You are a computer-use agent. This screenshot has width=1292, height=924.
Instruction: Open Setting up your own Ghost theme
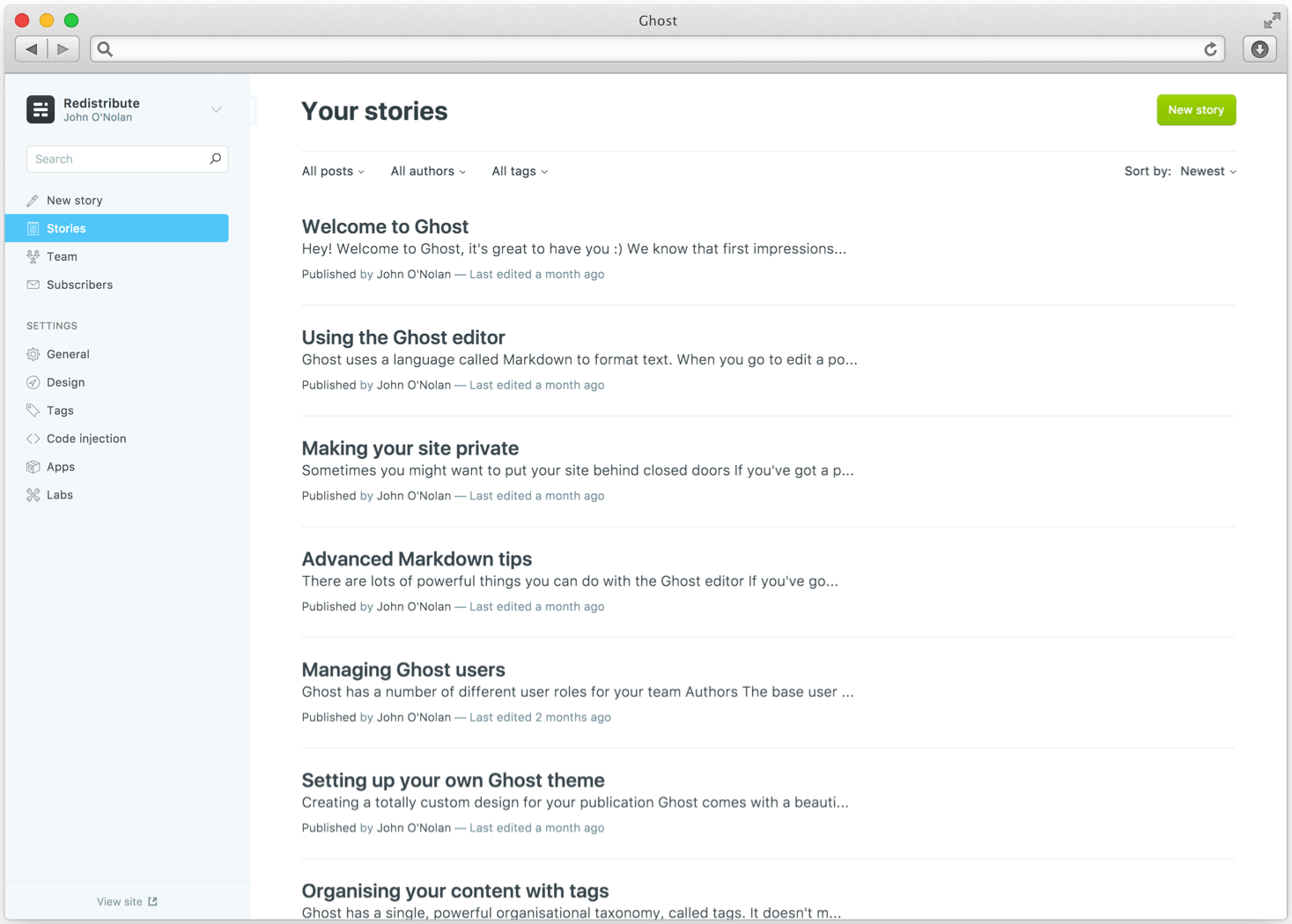(453, 780)
